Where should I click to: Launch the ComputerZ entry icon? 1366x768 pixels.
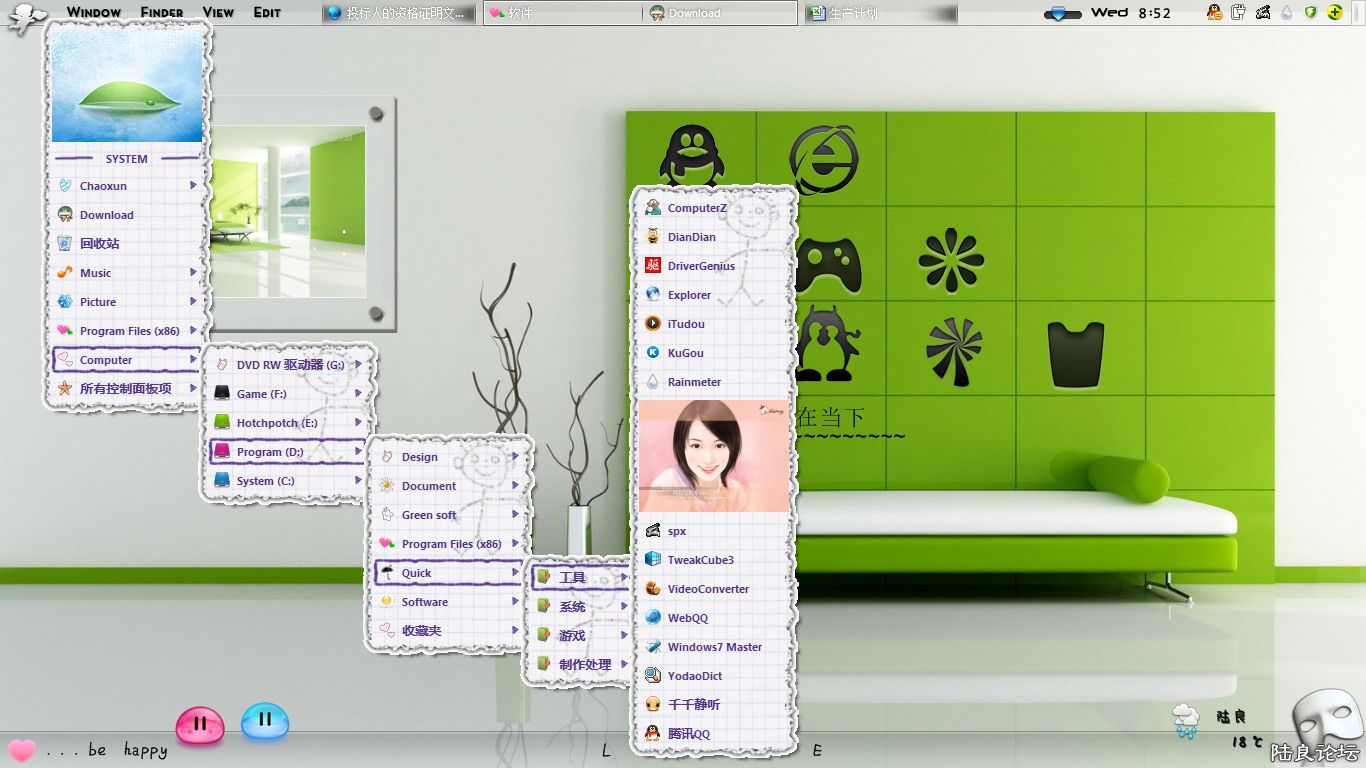[x=652, y=208]
